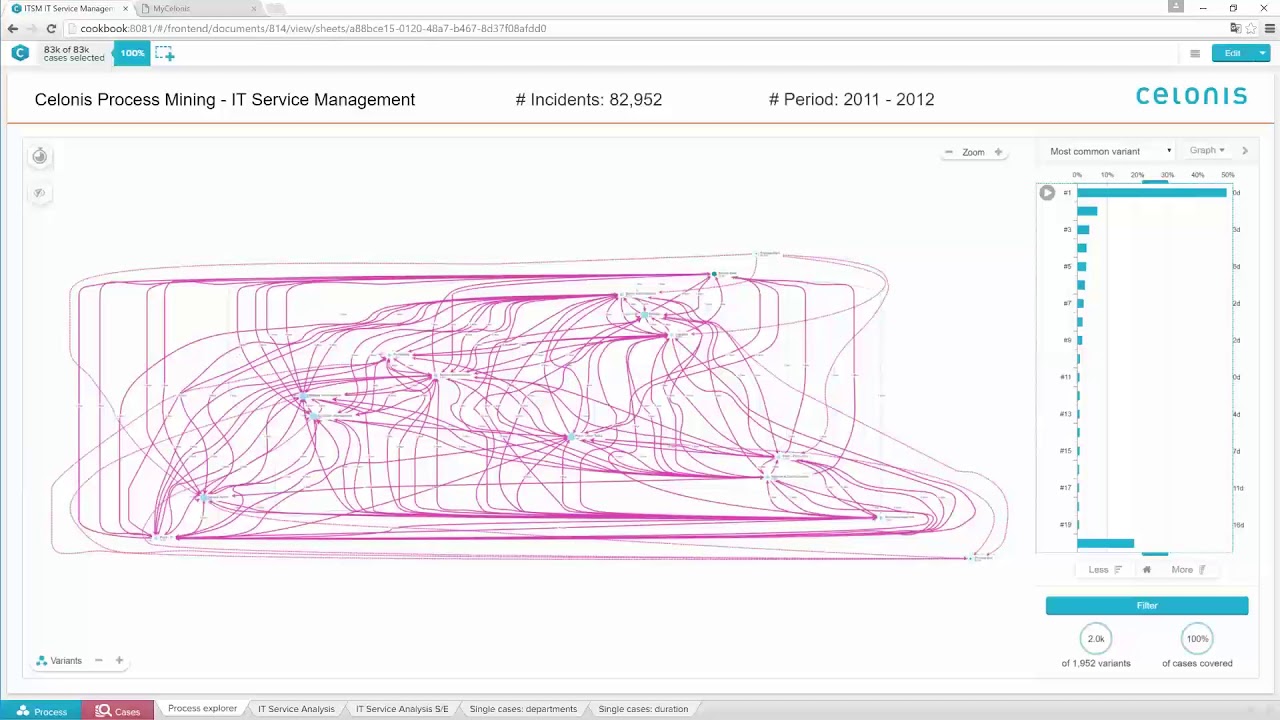The width and height of the screenshot is (1280, 720).
Task: Switch to the Process view tab
Action: coord(41,711)
